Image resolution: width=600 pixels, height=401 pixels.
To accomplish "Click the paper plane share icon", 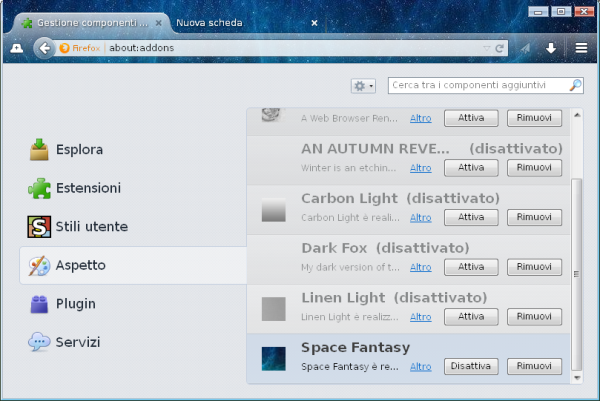I will point(525,48).
